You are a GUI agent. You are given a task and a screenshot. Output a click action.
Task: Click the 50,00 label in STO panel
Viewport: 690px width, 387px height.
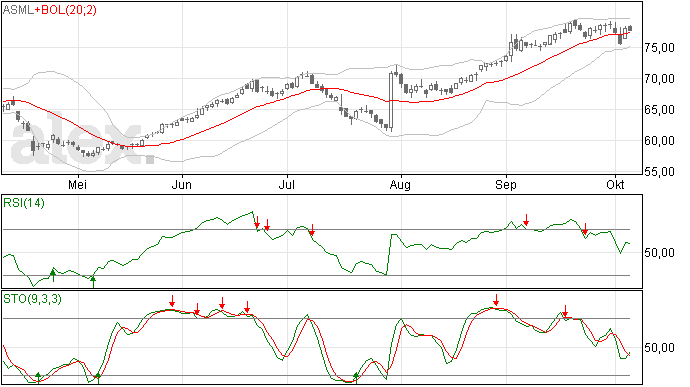pyautogui.click(x=659, y=348)
